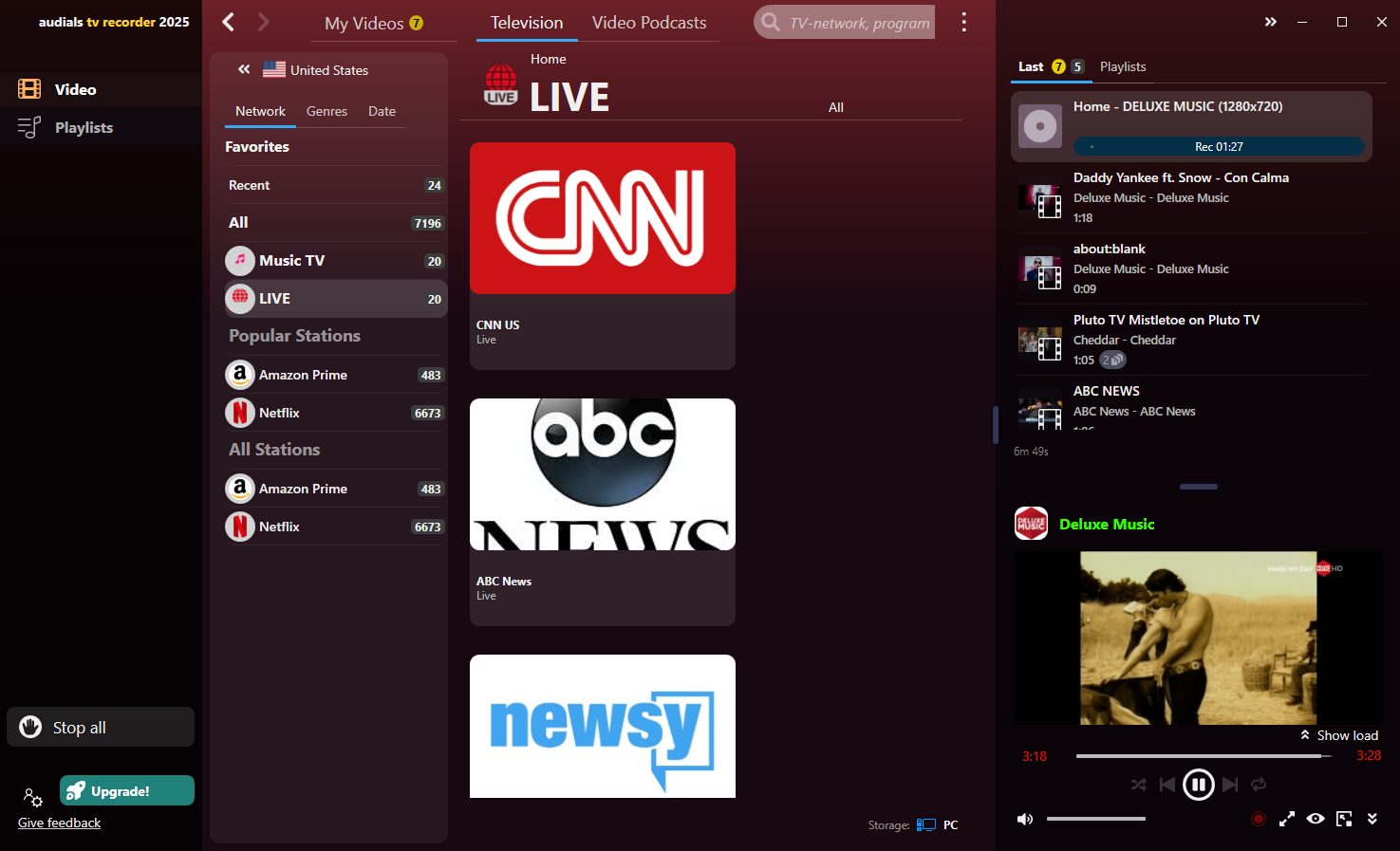
Task: Open Amazon Prime under Popular Stations
Action: [335, 375]
